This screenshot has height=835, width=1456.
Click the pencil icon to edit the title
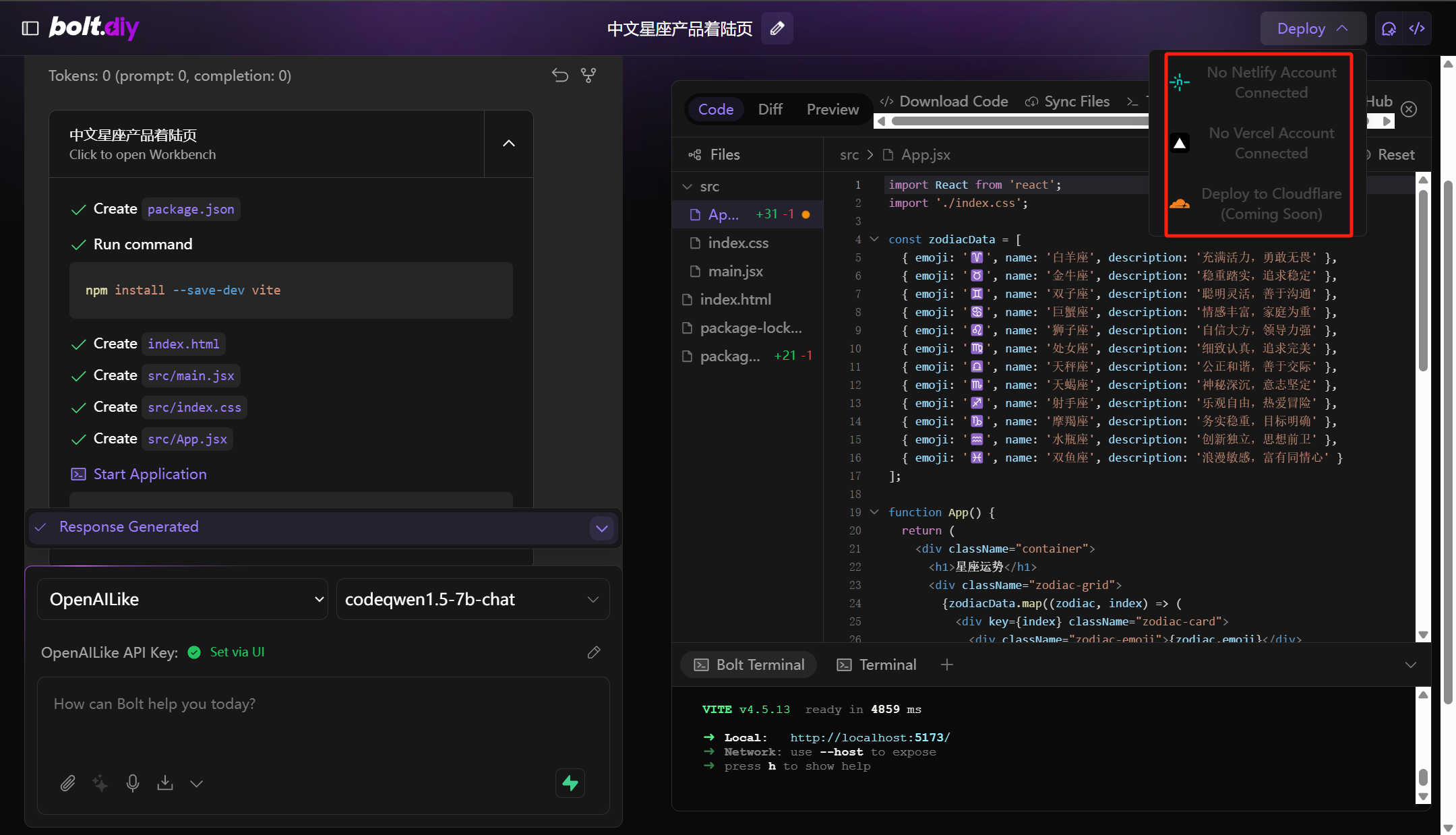(777, 28)
